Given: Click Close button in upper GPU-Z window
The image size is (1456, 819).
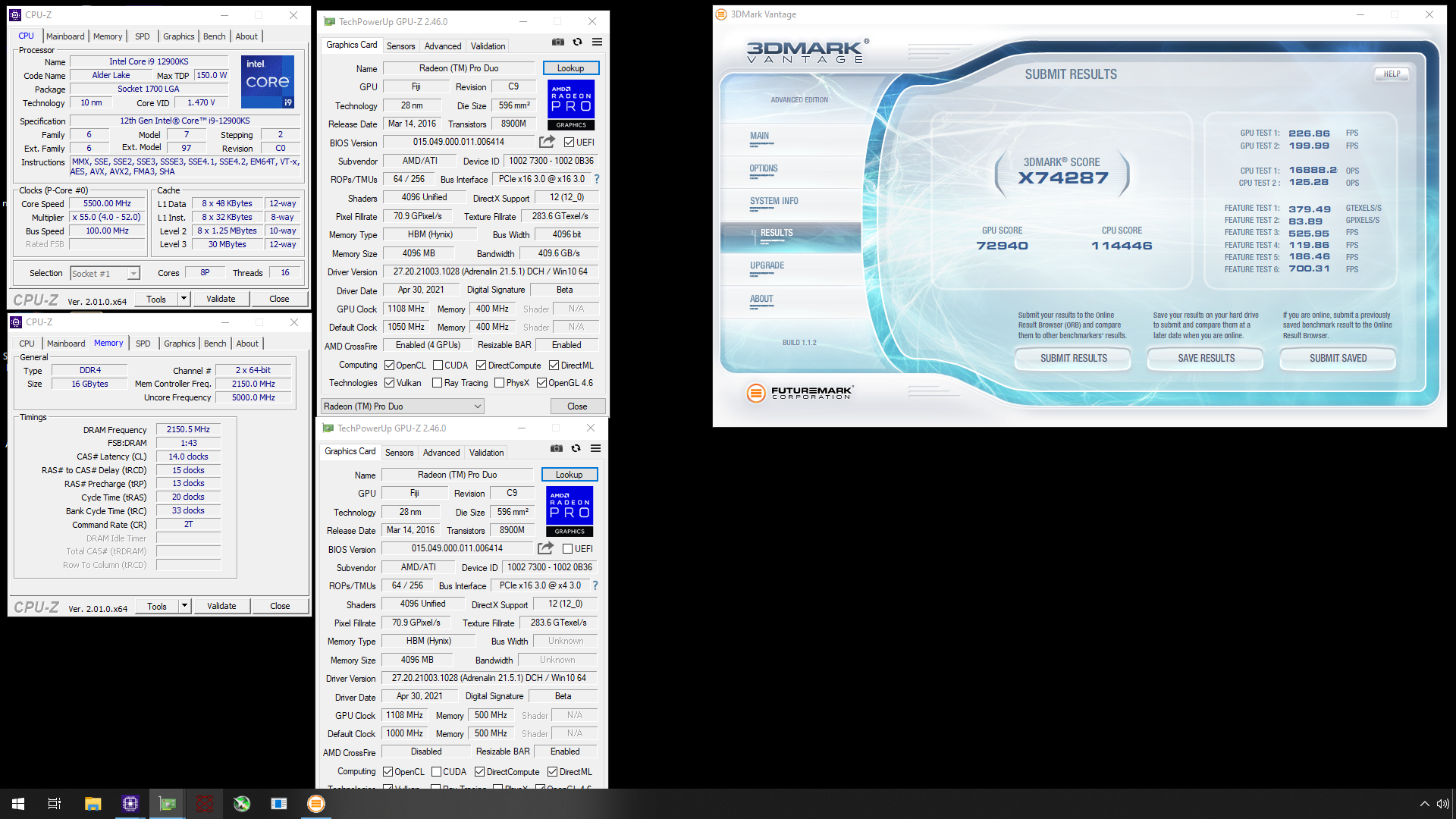Looking at the screenshot, I should [577, 406].
